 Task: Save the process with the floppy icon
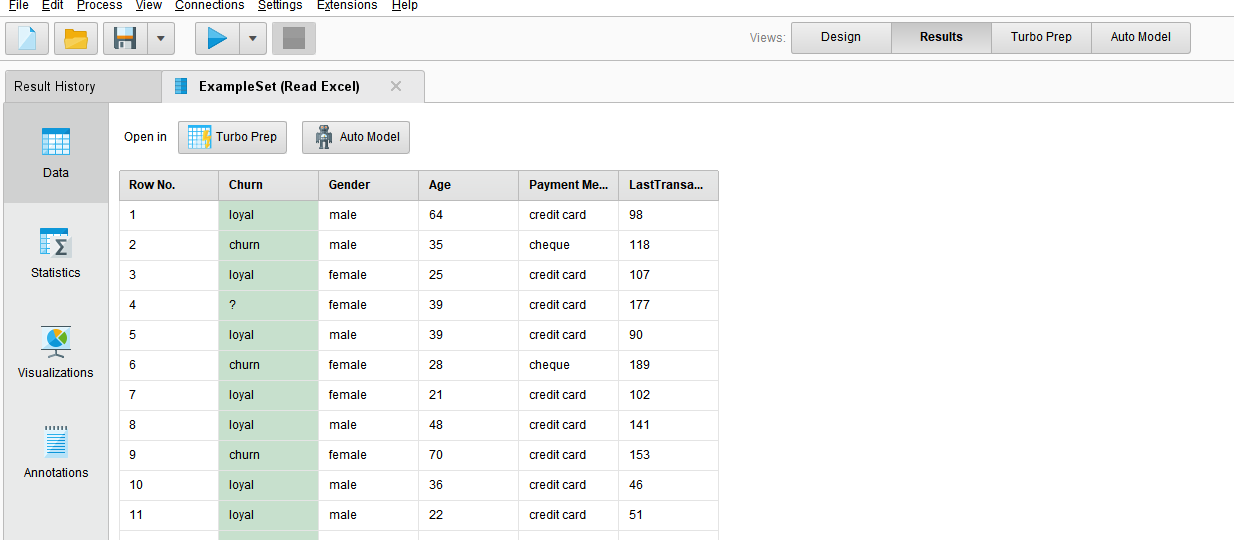125,38
